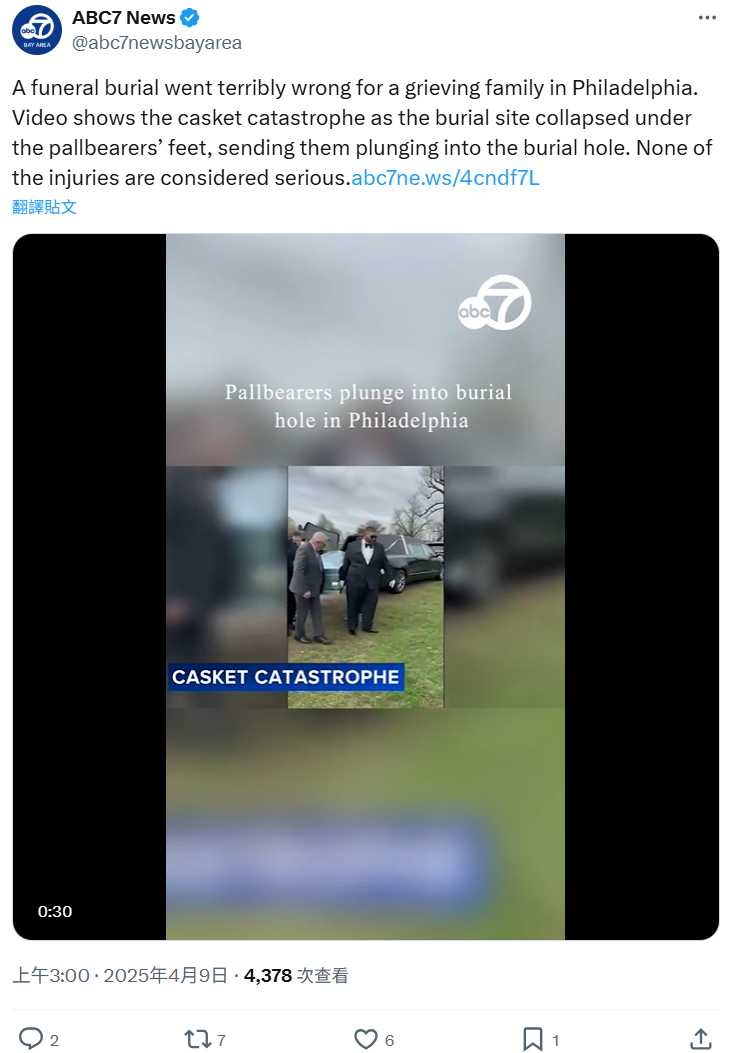Click the abc7 logo watermark in video
The width and height of the screenshot is (735, 1053).
pyautogui.click(x=494, y=303)
